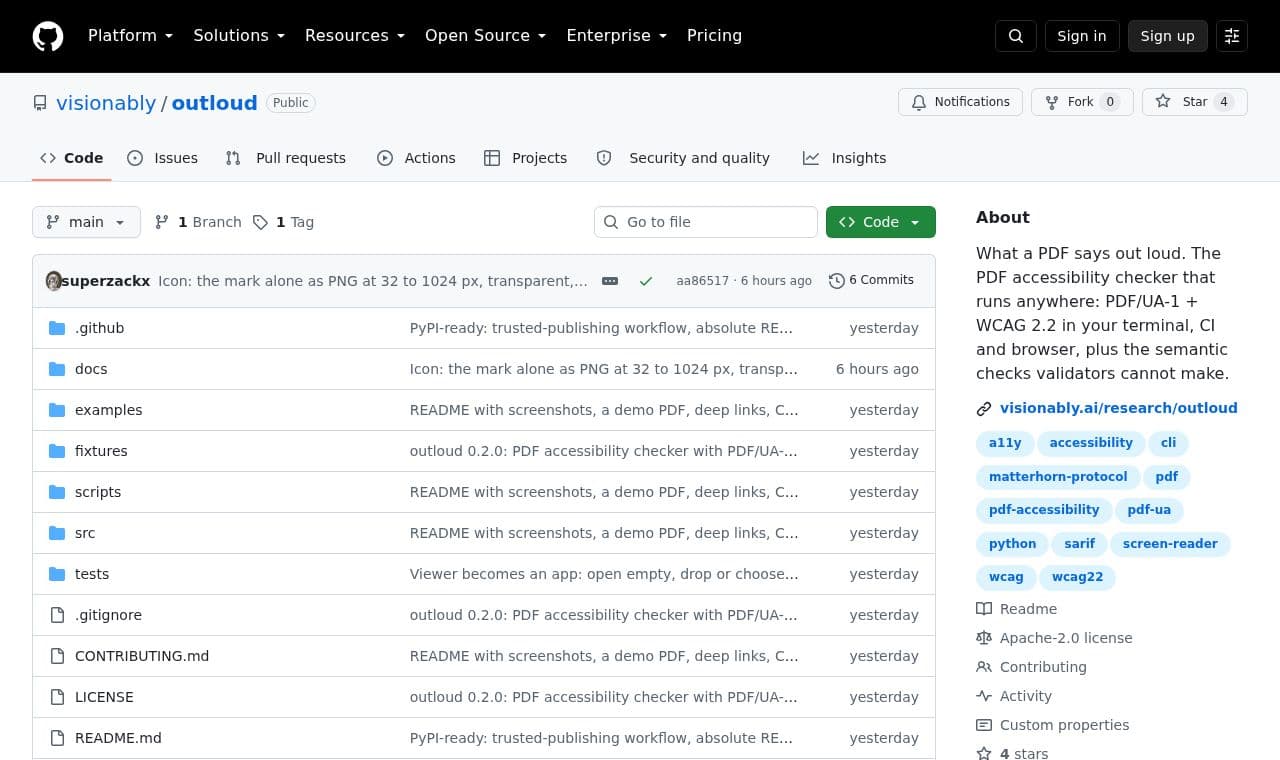The image size is (1280, 760).
Task: Open the Resources dropdown menu
Action: tap(355, 36)
